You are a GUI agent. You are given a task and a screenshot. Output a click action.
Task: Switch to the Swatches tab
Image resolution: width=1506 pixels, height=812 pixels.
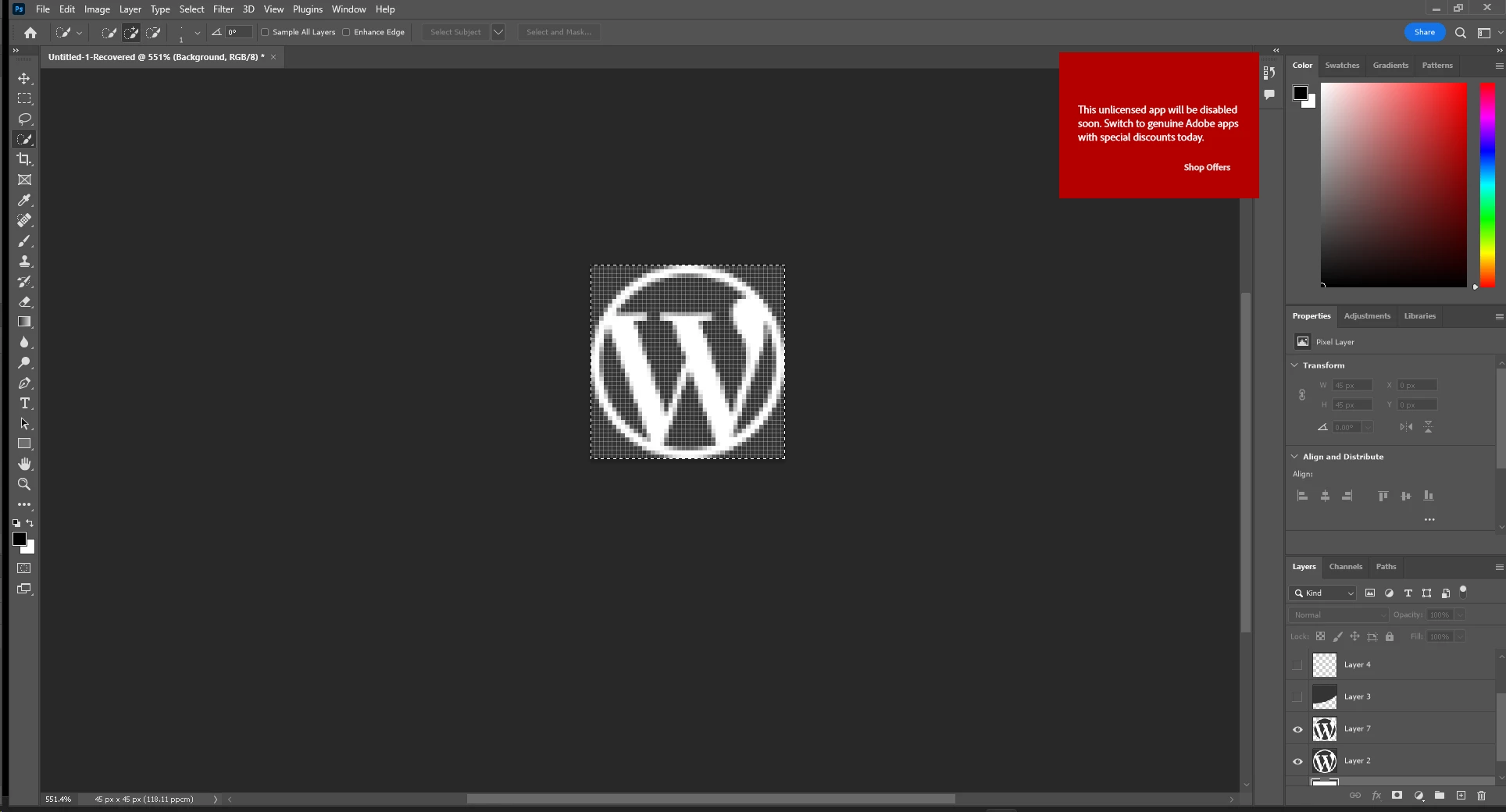click(x=1342, y=66)
